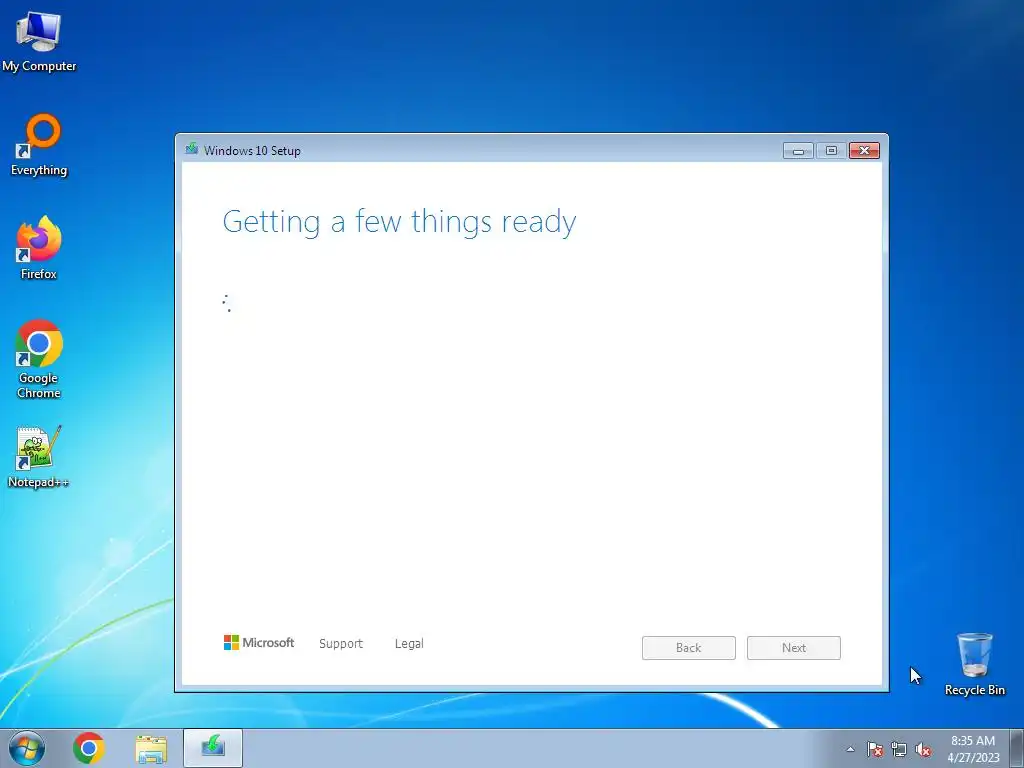Click the Next button
Screen dimensions: 1024x768
click(x=793, y=648)
